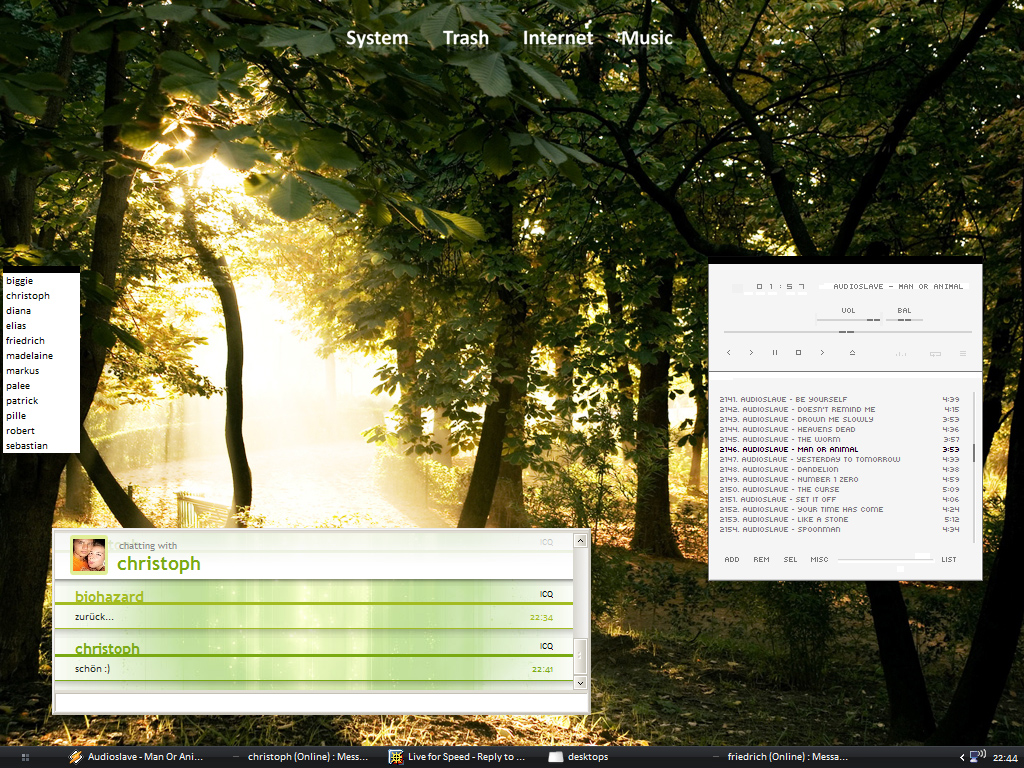Select contact patrick in the buddy list
The width and height of the screenshot is (1024, 768).
coord(41,401)
